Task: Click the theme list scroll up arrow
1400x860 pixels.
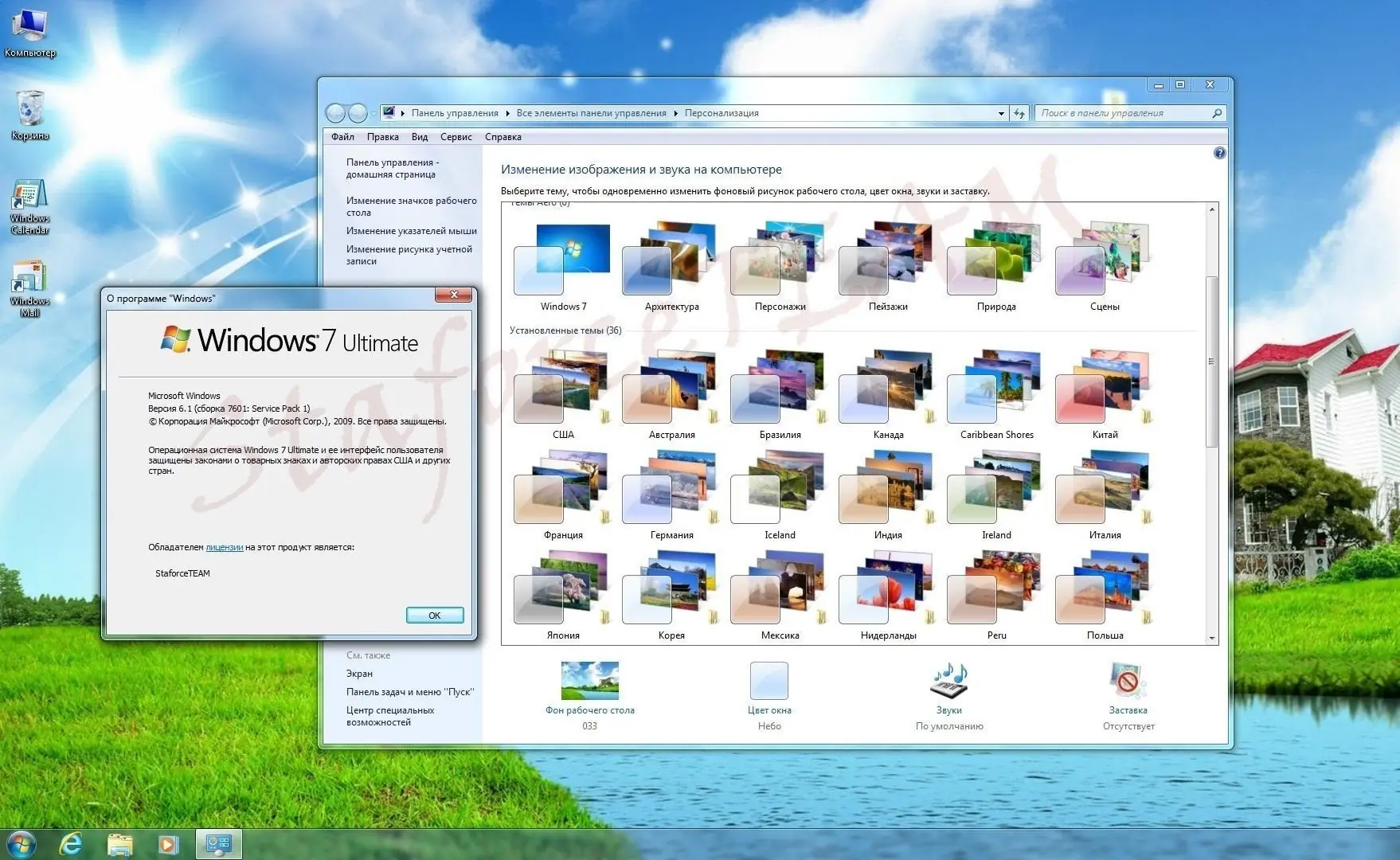Action: 1212,209
